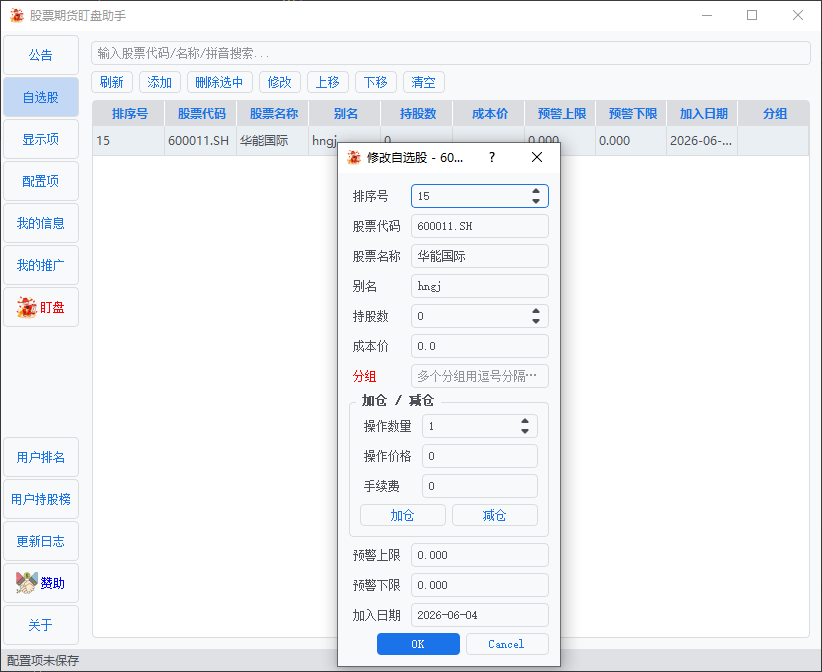Screen dimensions: 822x672
Task: Click status bar text 配置项未保存
Action: (43, 660)
